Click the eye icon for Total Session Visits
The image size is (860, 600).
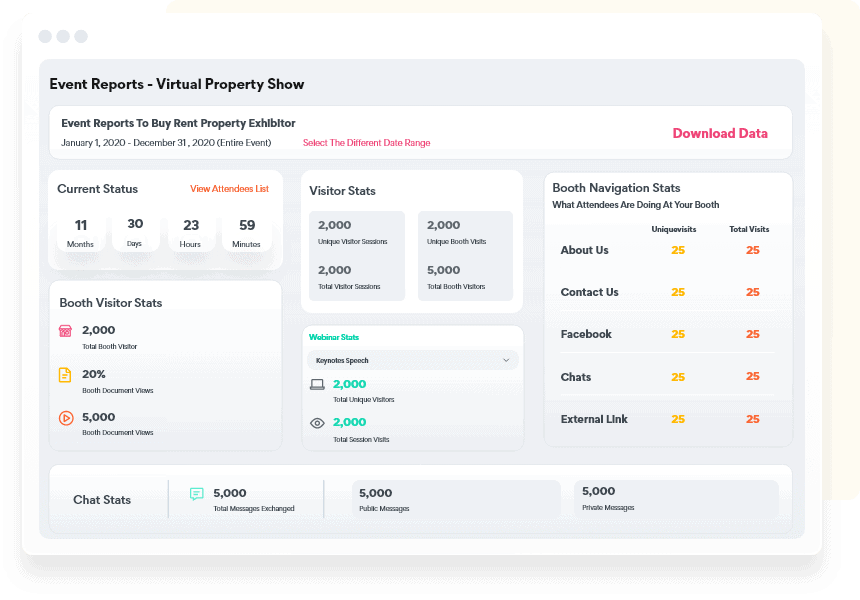pyautogui.click(x=317, y=423)
